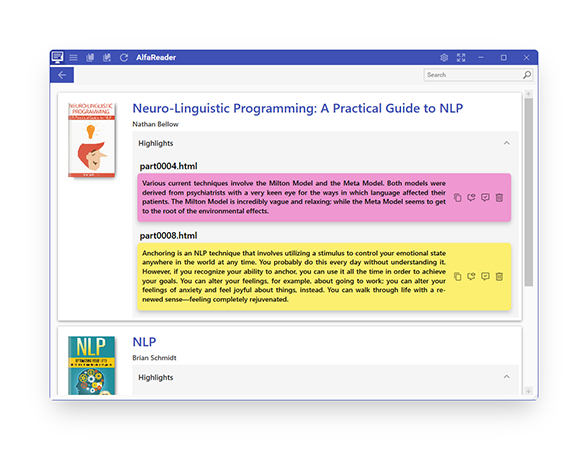Go back with the left arrow button

click(x=62, y=75)
